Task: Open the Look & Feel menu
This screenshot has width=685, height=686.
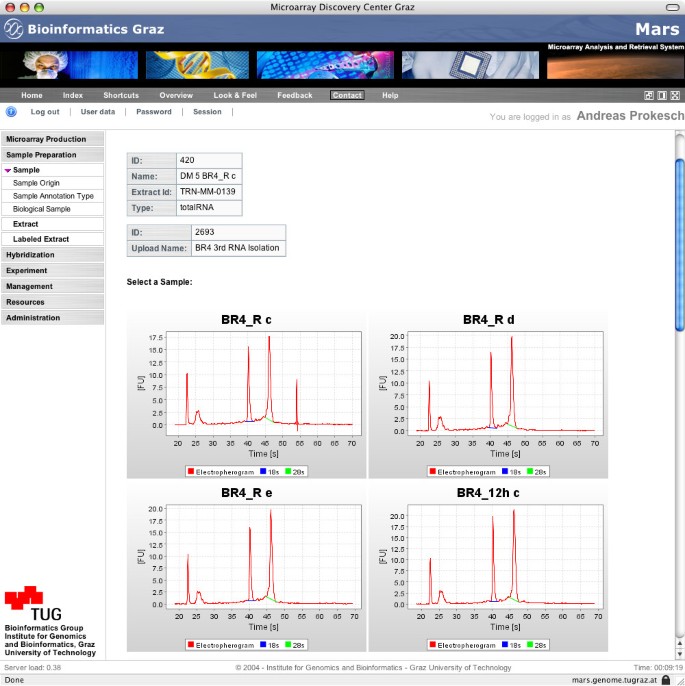Action: click(x=235, y=95)
